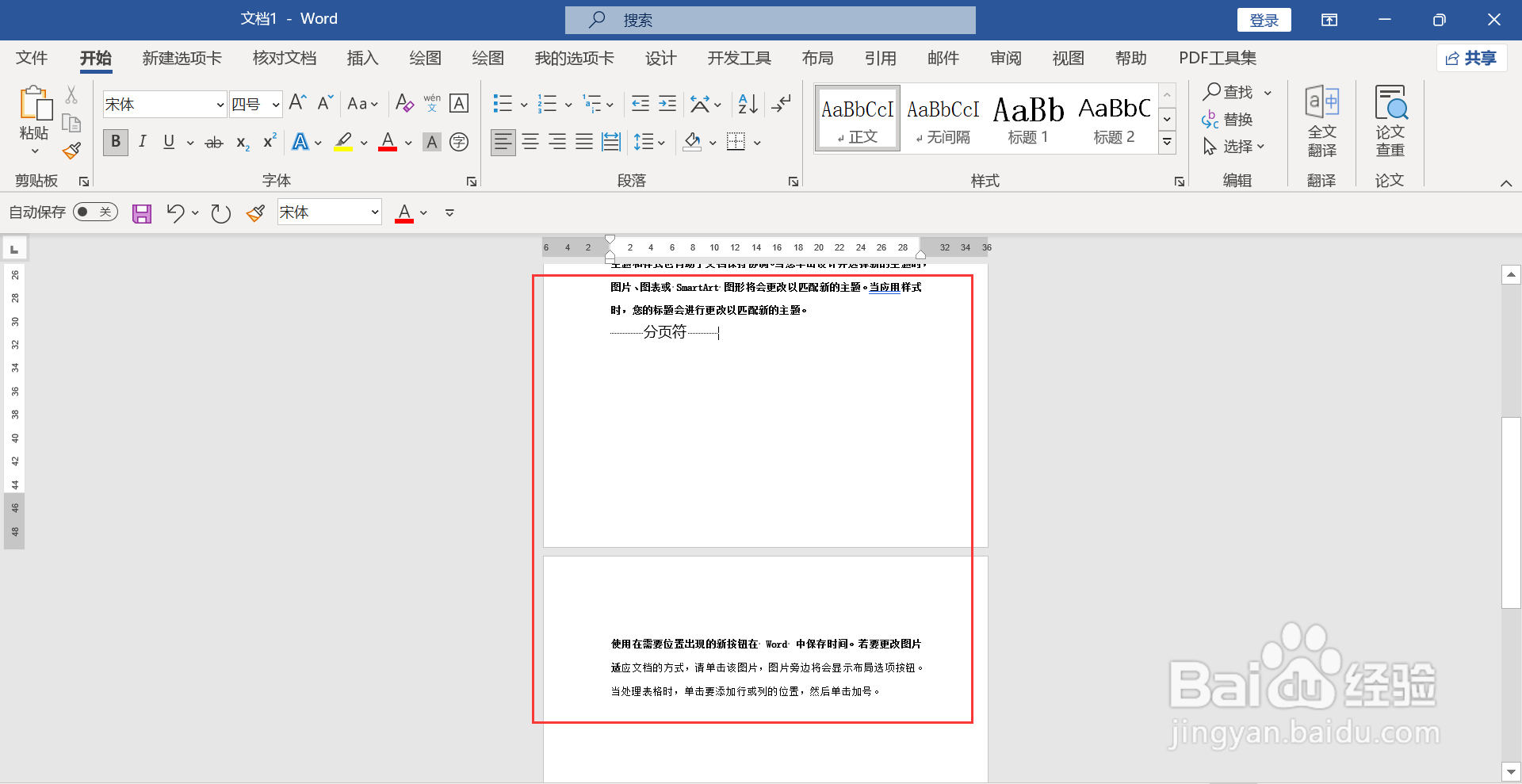This screenshot has height=784, width=1522.
Task: Click format painter in quick access toolbar
Action: tap(255, 213)
